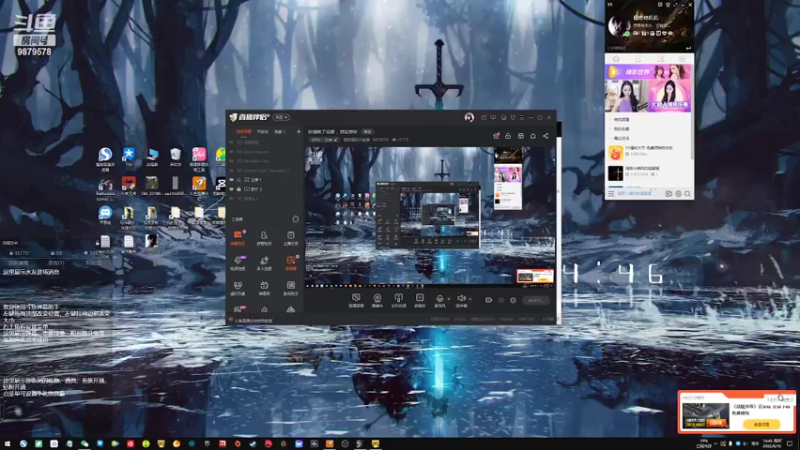The width and height of the screenshot is (800, 450).
Task: Open the person-shaped tool in the toolbox's first row
Action: [x=264, y=238]
